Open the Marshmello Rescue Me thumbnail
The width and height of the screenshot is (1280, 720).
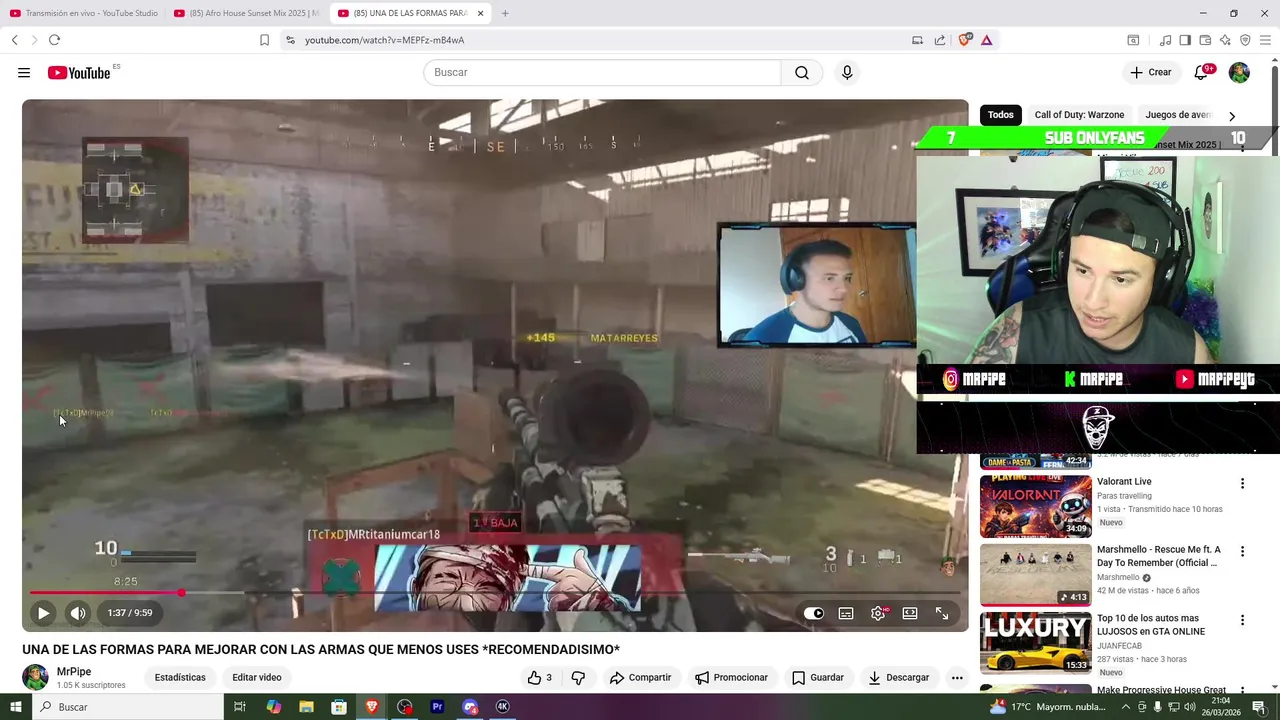tap(1035, 575)
